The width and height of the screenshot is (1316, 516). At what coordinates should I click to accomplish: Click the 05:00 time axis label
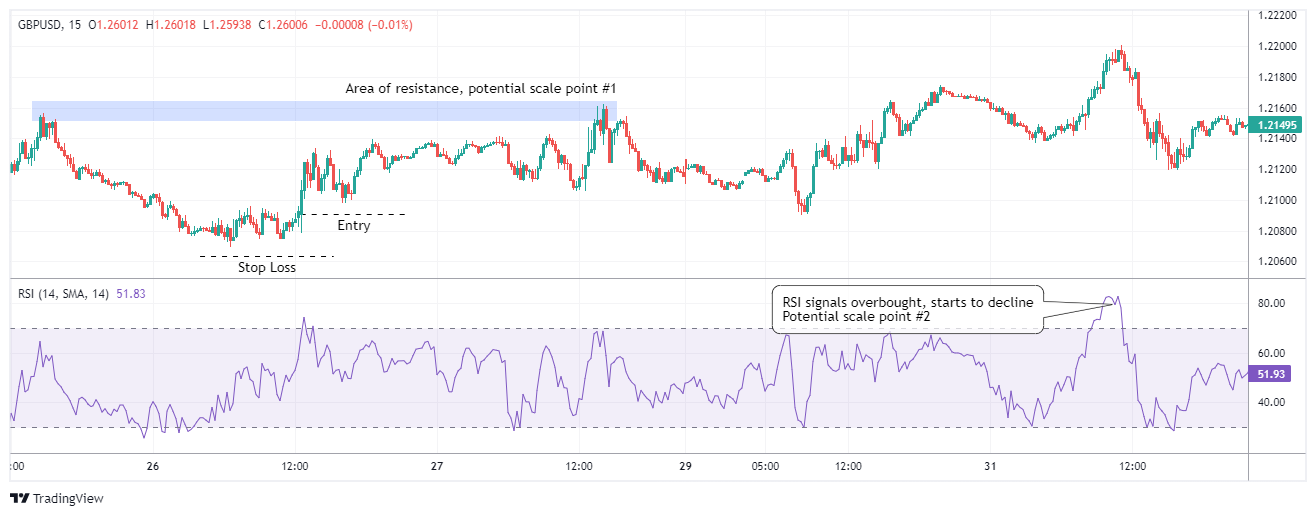coord(764,466)
